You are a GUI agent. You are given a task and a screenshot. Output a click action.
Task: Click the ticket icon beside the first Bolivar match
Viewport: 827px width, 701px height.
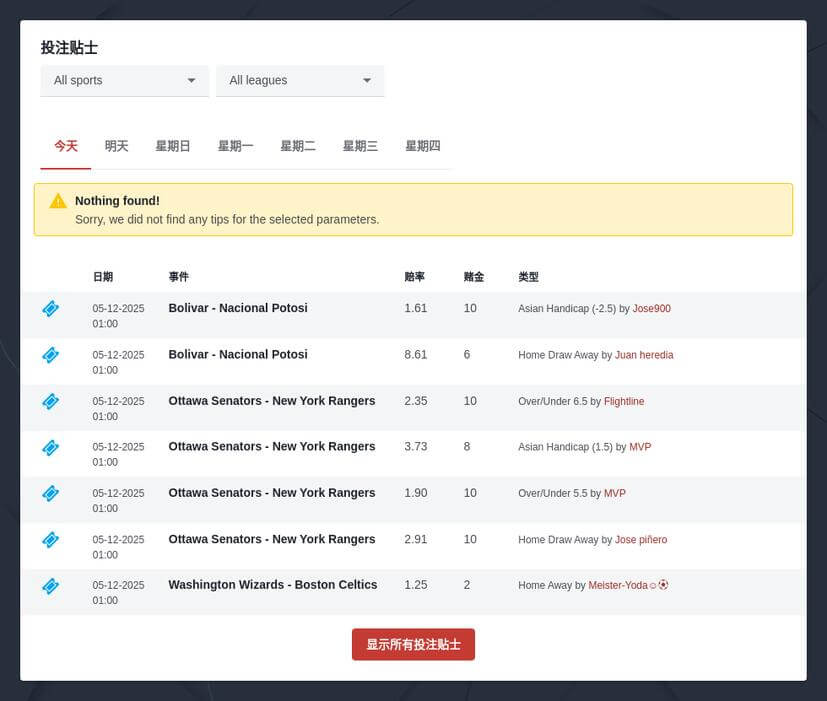pos(50,309)
